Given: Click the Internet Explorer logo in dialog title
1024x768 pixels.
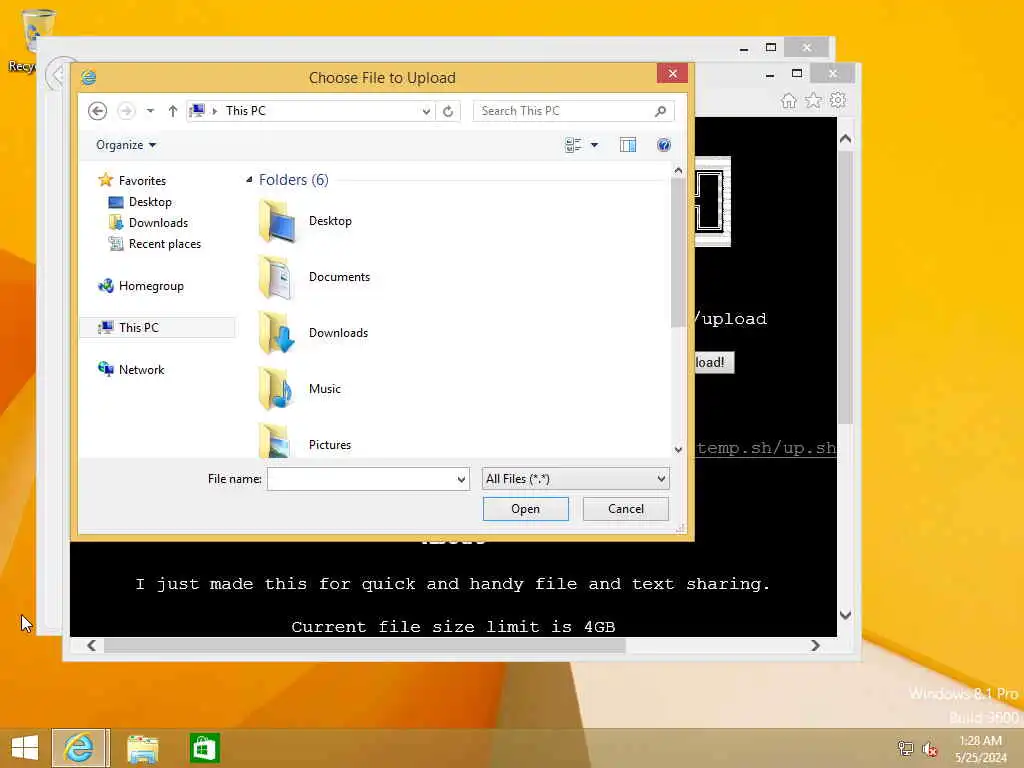Looking at the screenshot, I should 89,78.
